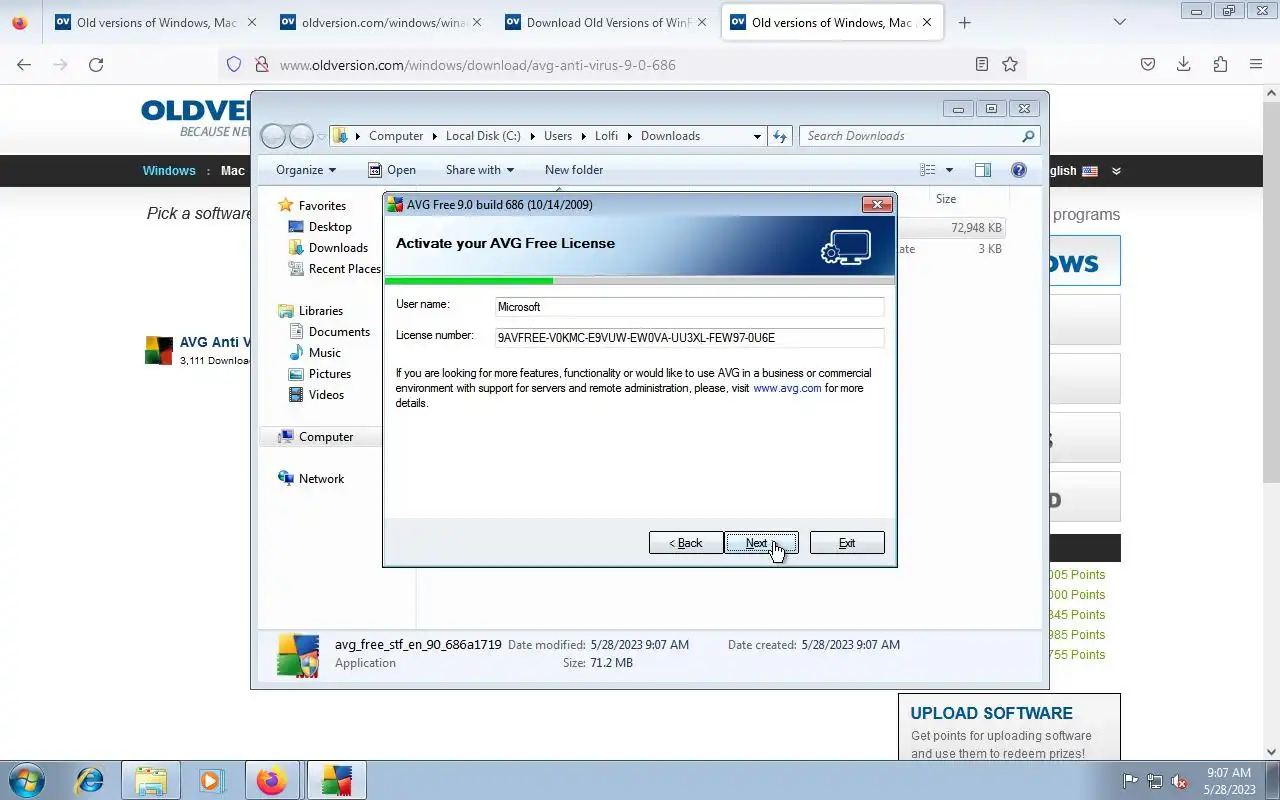Open Explorer help icon
This screenshot has width=1280, height=800.
coord(1019,170)
